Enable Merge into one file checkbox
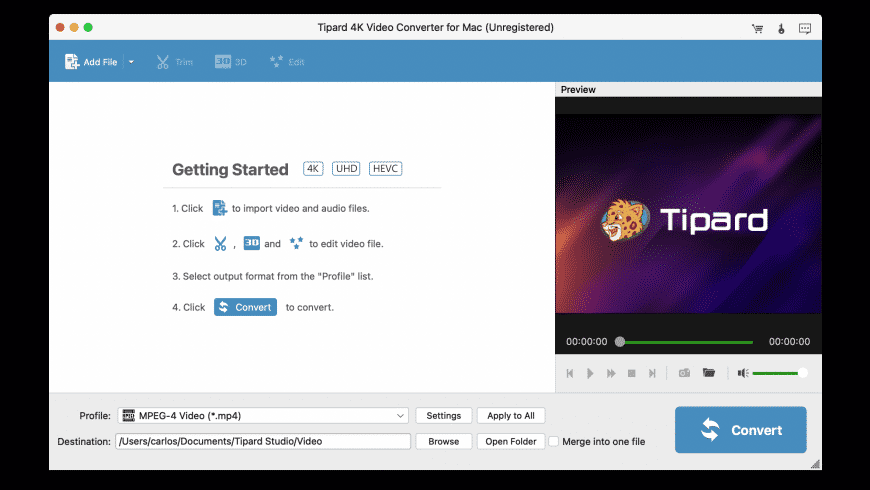The width and height of the screenshot is (870, 490). (554, 441)
